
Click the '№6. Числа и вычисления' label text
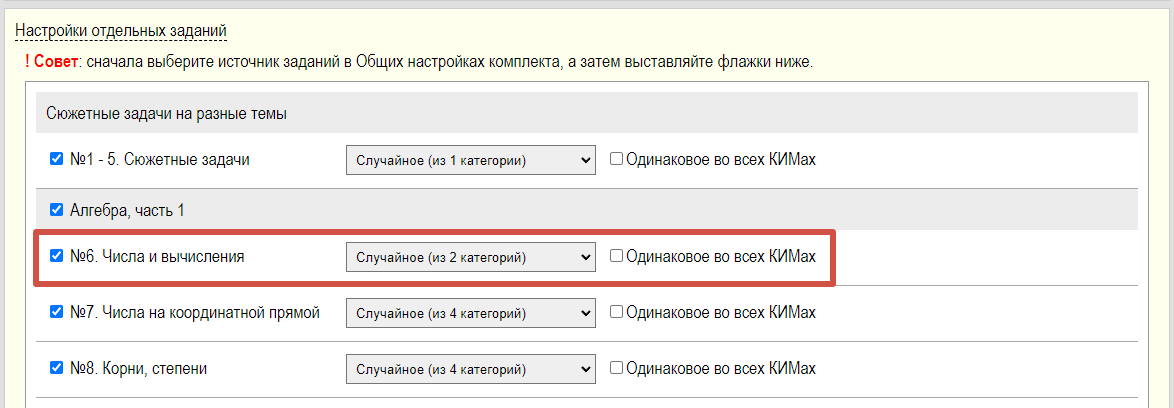click(x=157, y=257)
